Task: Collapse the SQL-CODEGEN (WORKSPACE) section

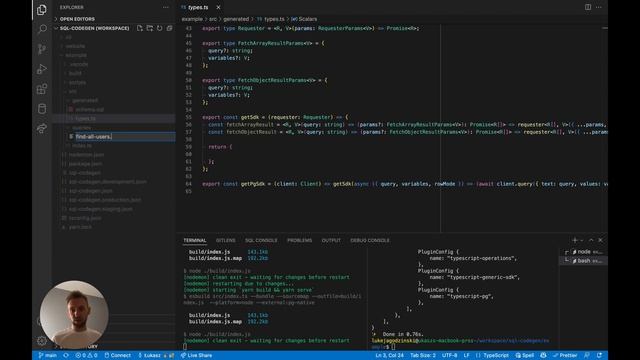Action: pyautogui.click(x=94, y=28)
